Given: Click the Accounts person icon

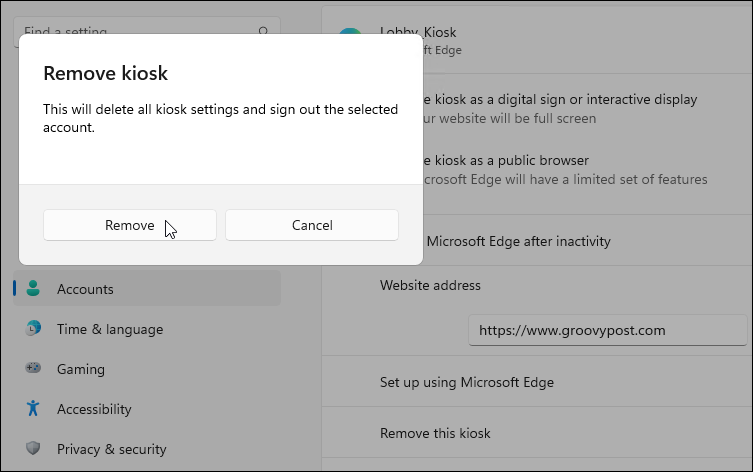Looking at the screenshot, I should click(34, 289).
